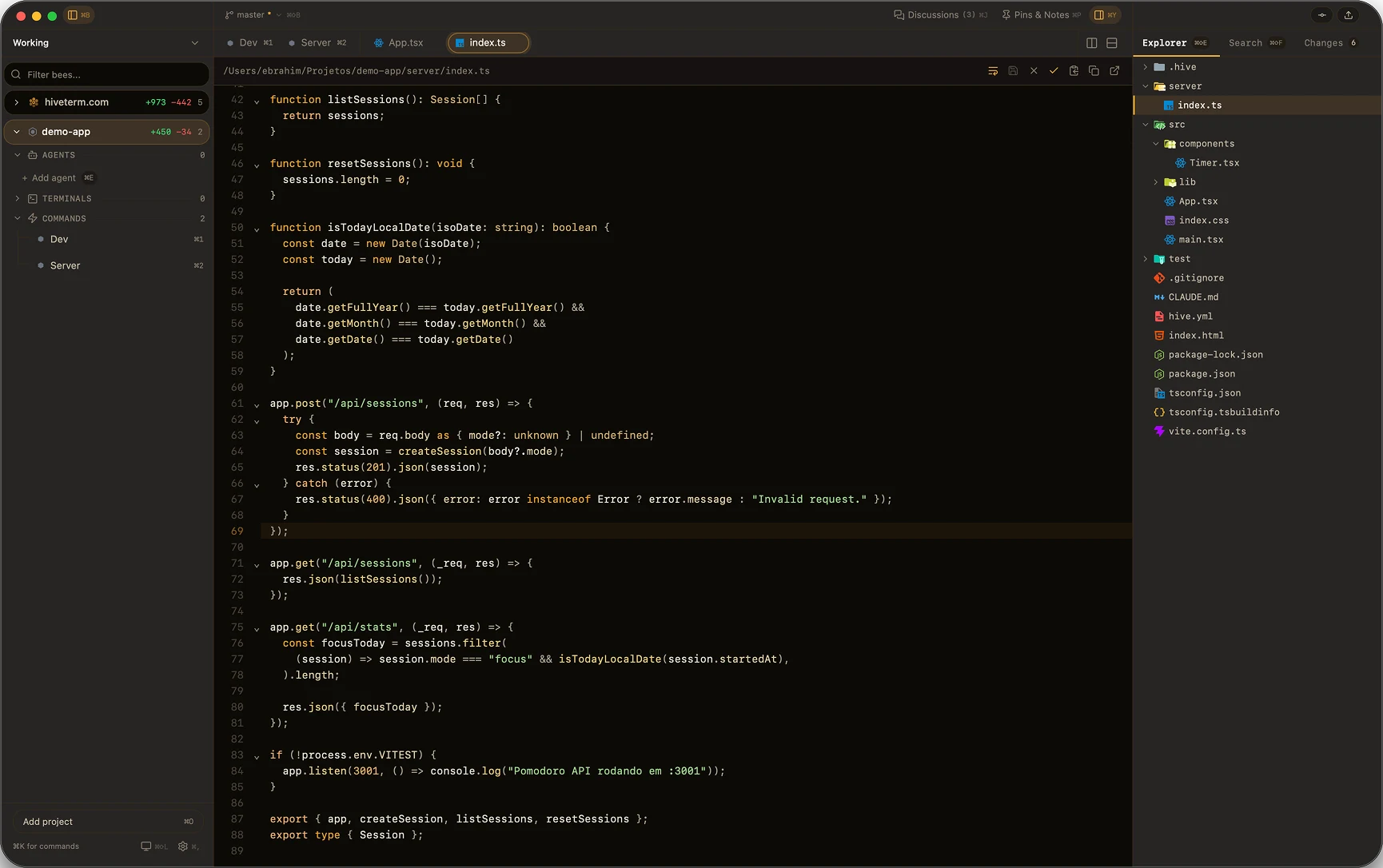This screenshot has width=1383, height=868.
Task: Open settings gear in sidebar footer
Action: (183, 846)
